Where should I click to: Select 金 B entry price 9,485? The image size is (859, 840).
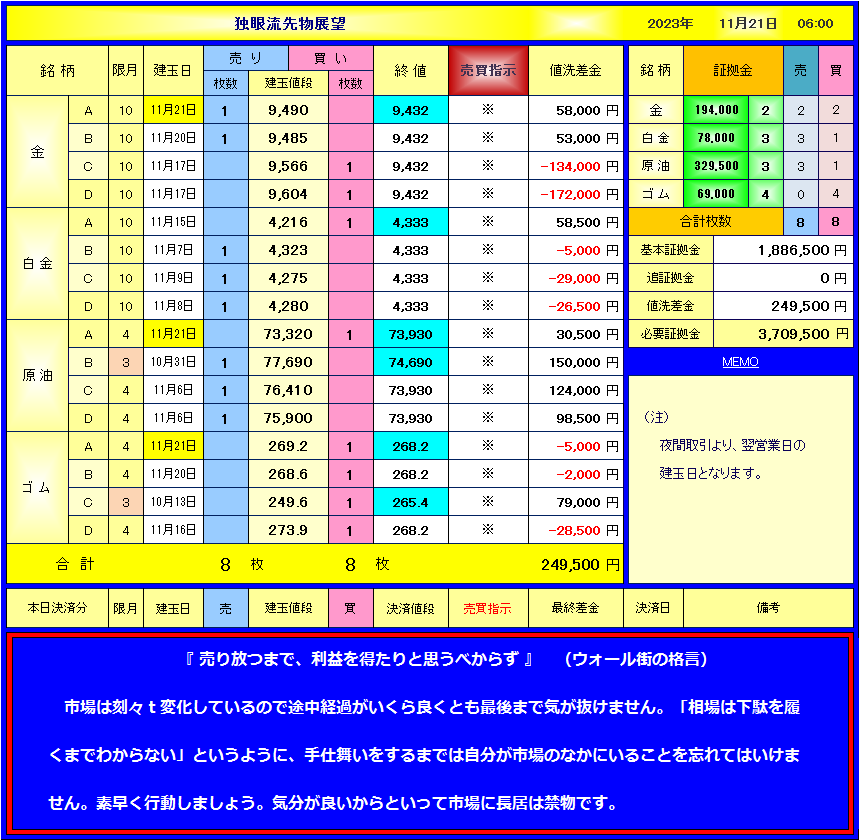click(288, 138)
